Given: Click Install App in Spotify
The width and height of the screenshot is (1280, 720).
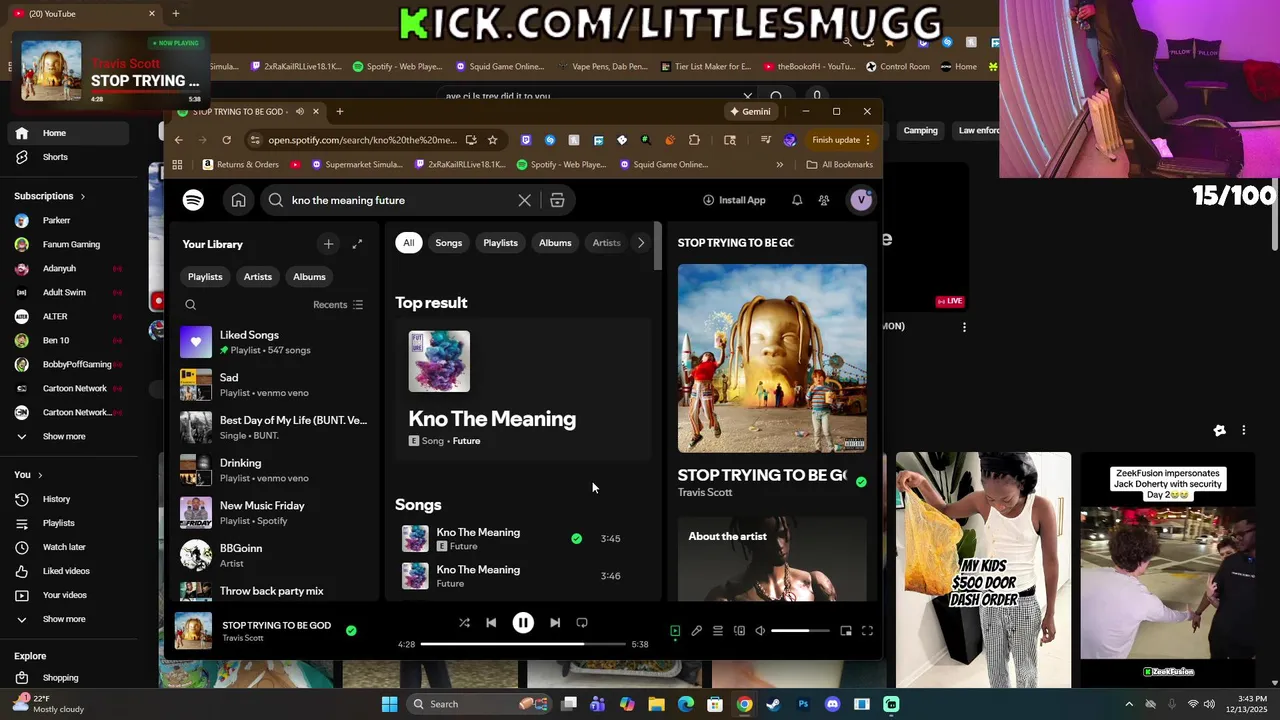Looking at the screenshot, I should pyautogui.click(x=734, y=200).
